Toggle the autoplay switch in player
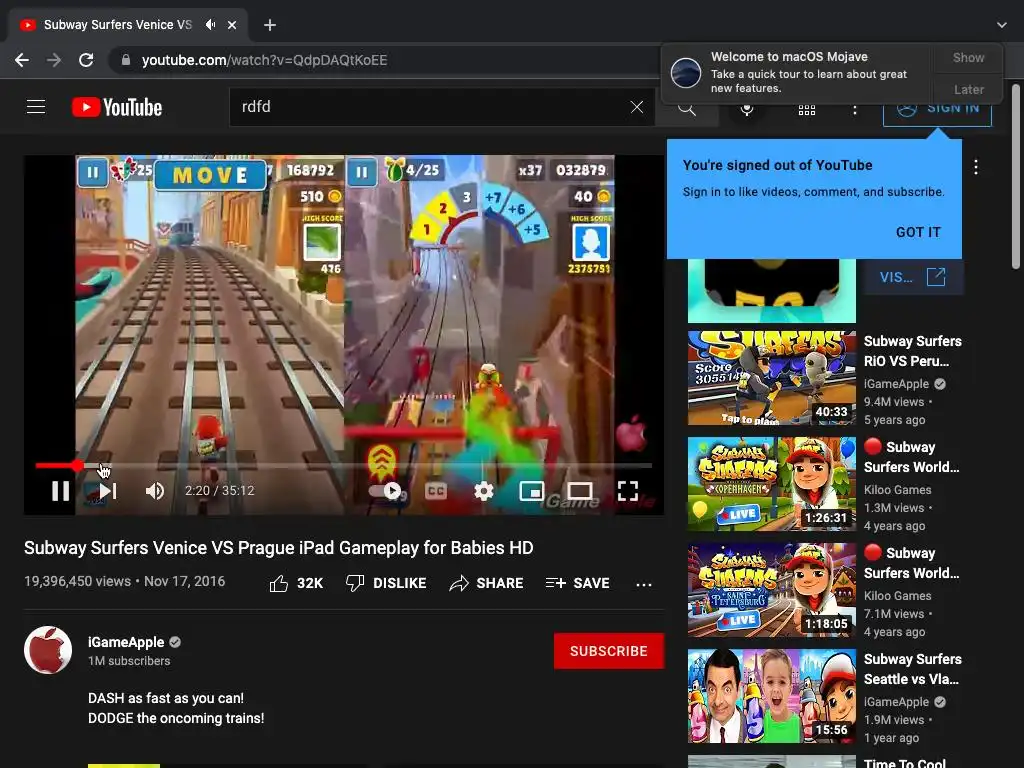The width and height of the screenshot is (1024, 768). pos(385,490)
